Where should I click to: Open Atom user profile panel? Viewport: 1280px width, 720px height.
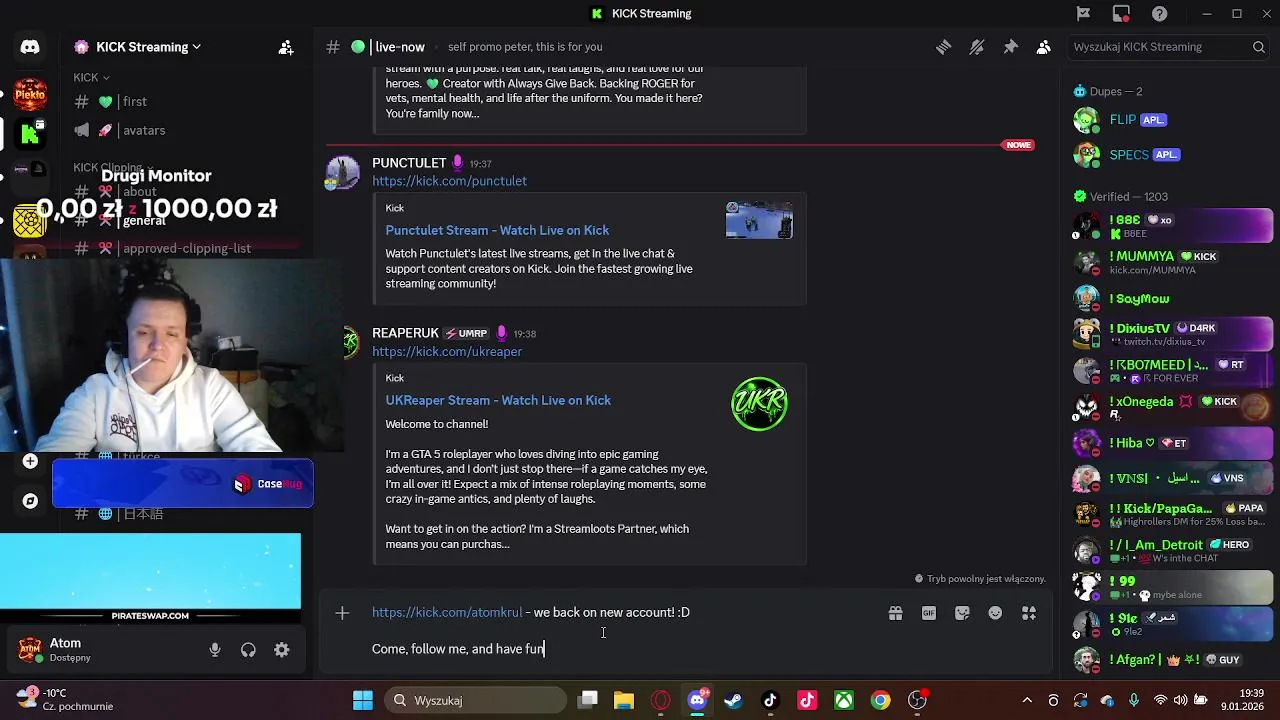[x=100, y=650]
